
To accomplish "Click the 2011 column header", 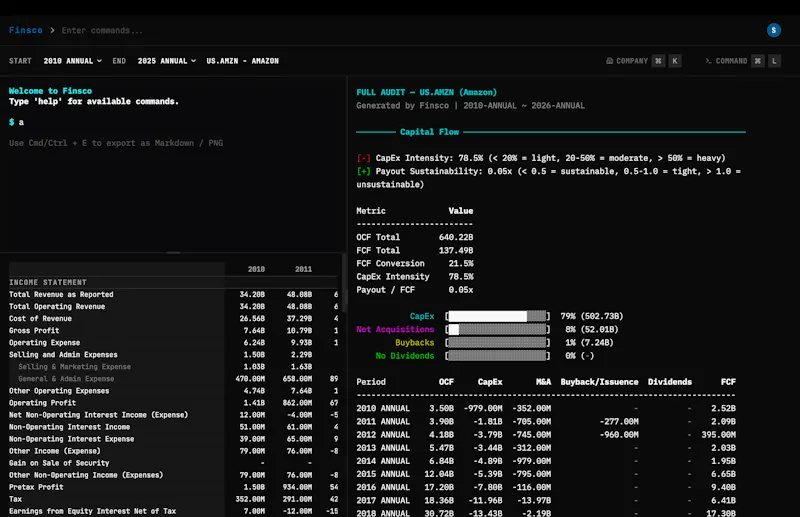I will [303, 269].
